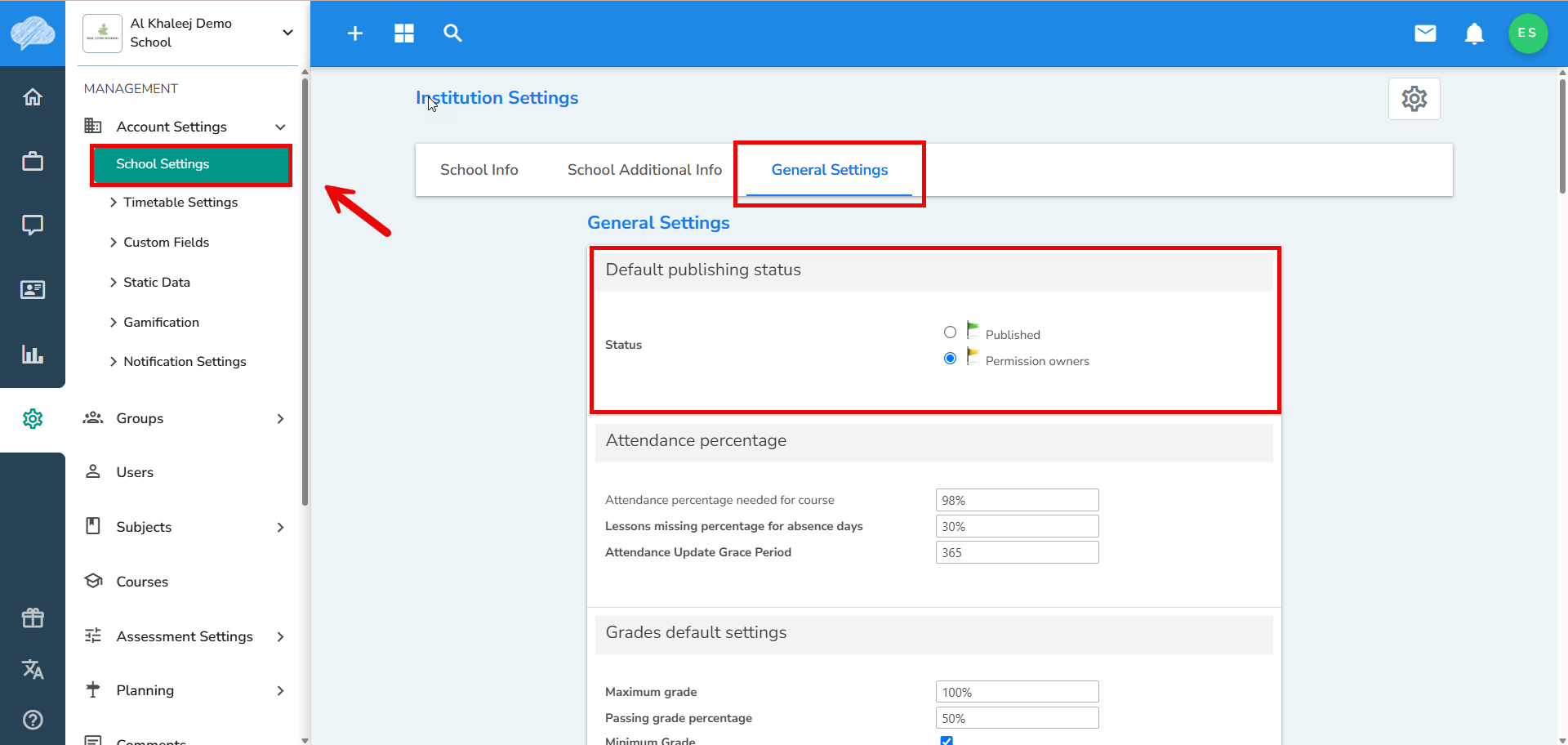
Task: Click the search magnifier icon
Action: [x=452, y=33]
